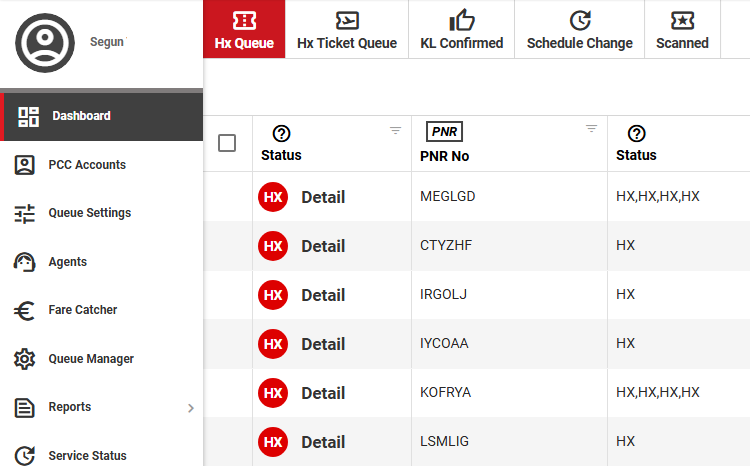Click the Schedule Change clock icon
The height and width of the screenshot is (466, 750).
coord(580,21)
